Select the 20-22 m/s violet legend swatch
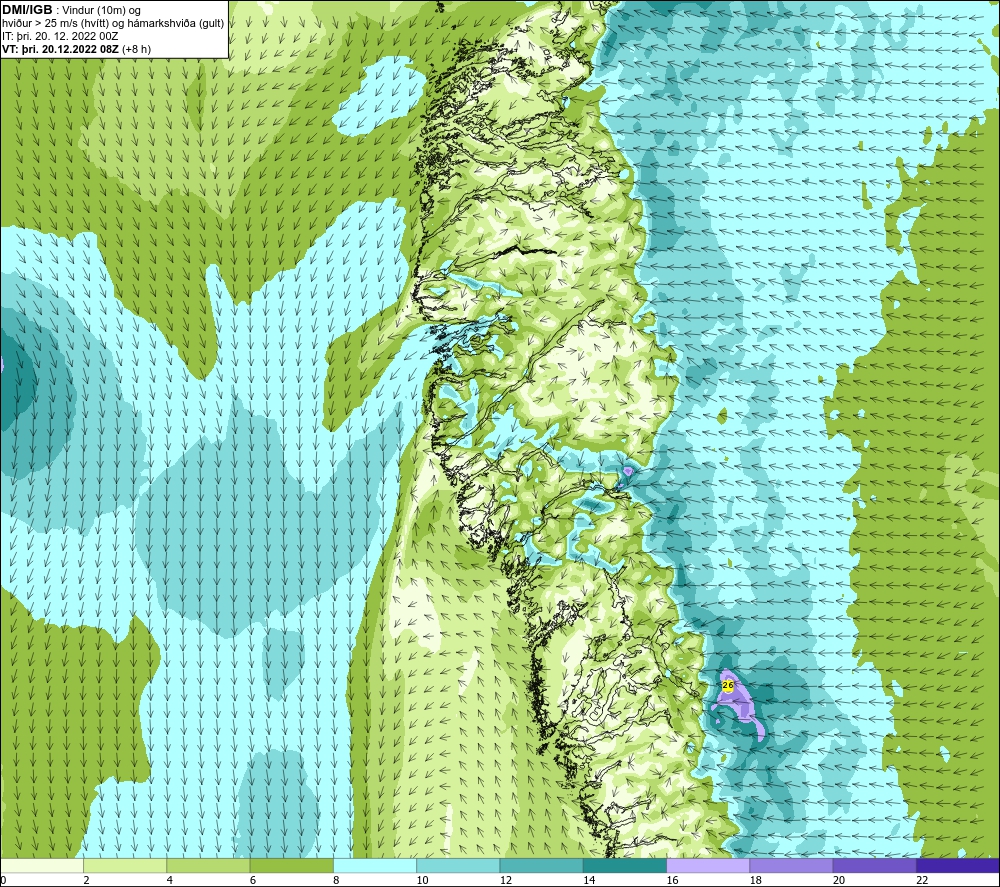 pos(874,865)
